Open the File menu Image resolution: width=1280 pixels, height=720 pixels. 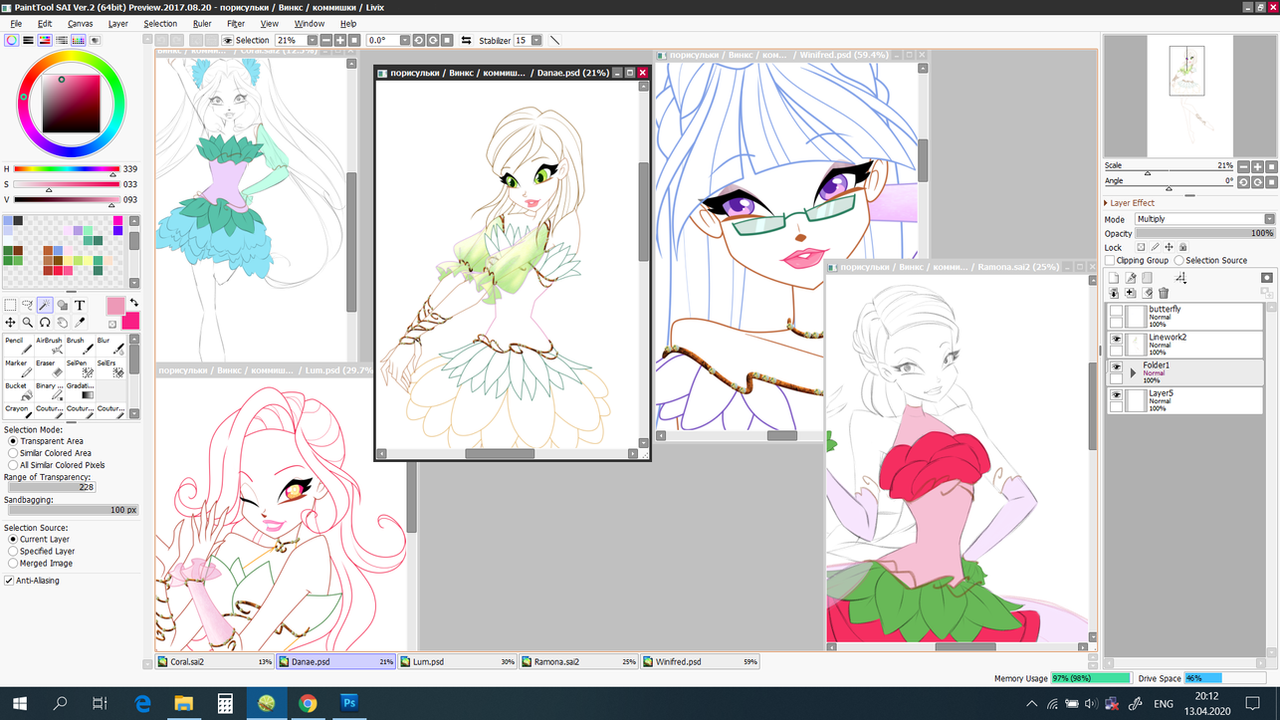[15, 23]
